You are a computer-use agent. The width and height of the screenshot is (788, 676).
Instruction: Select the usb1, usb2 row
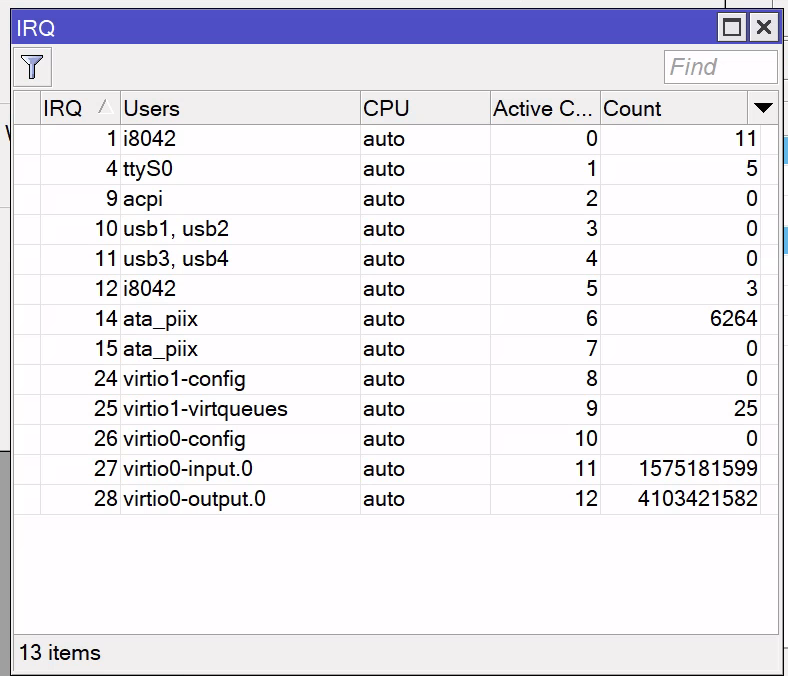tap(396, 229)
